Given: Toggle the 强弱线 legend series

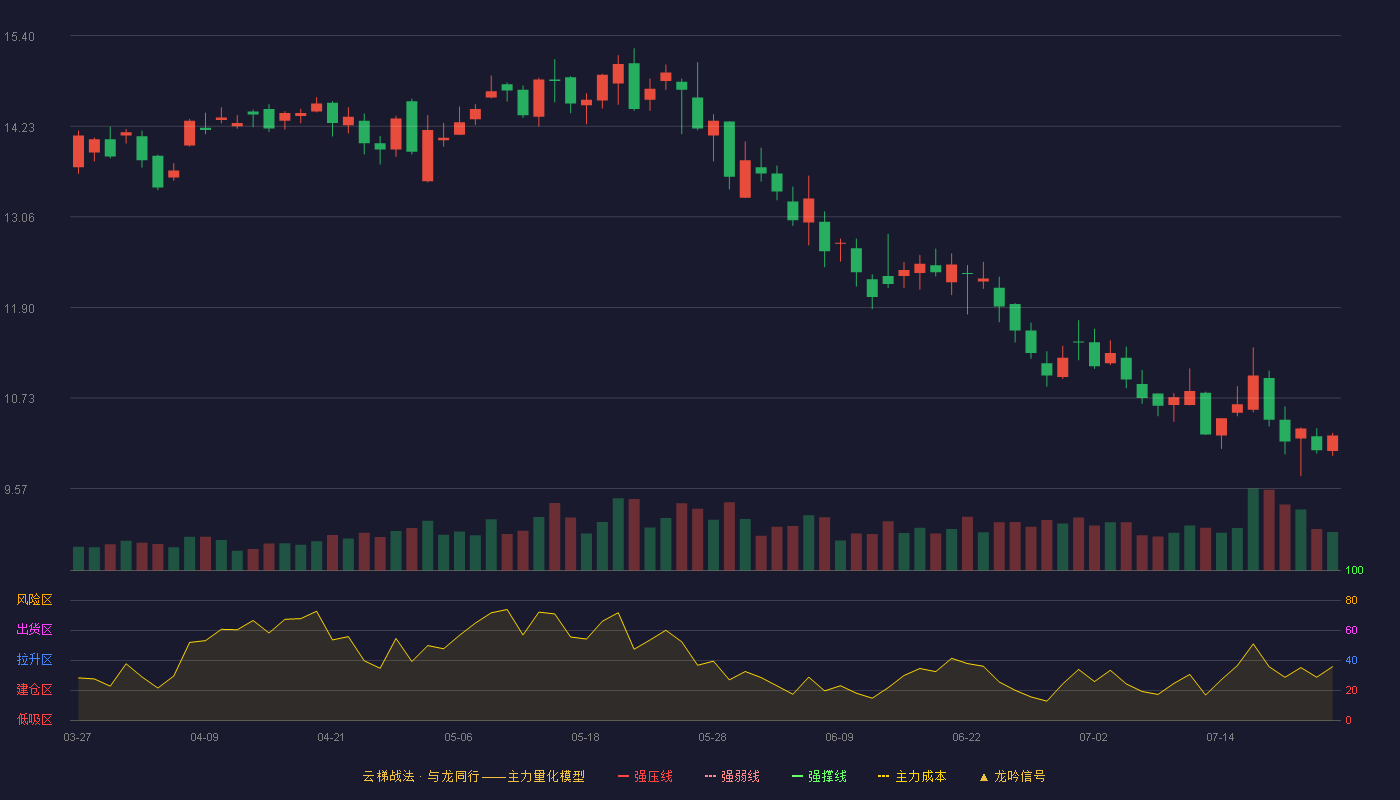Looking at the screenshot, I should tap(732, 776).
